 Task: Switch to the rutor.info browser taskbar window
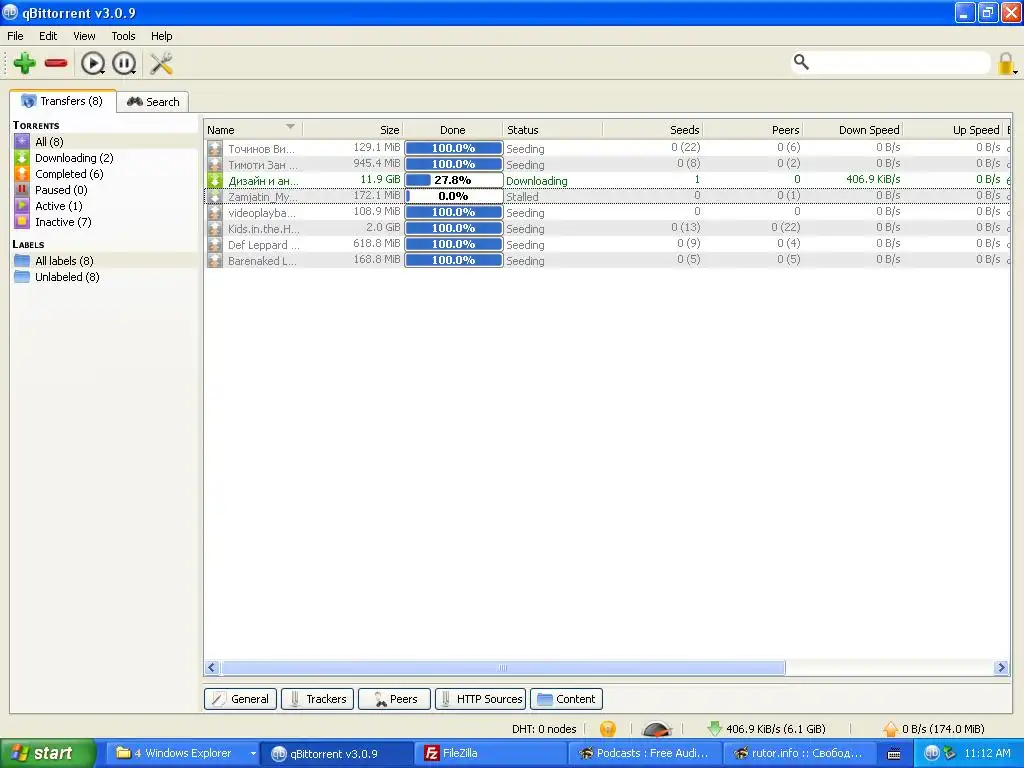click(799, 754)
